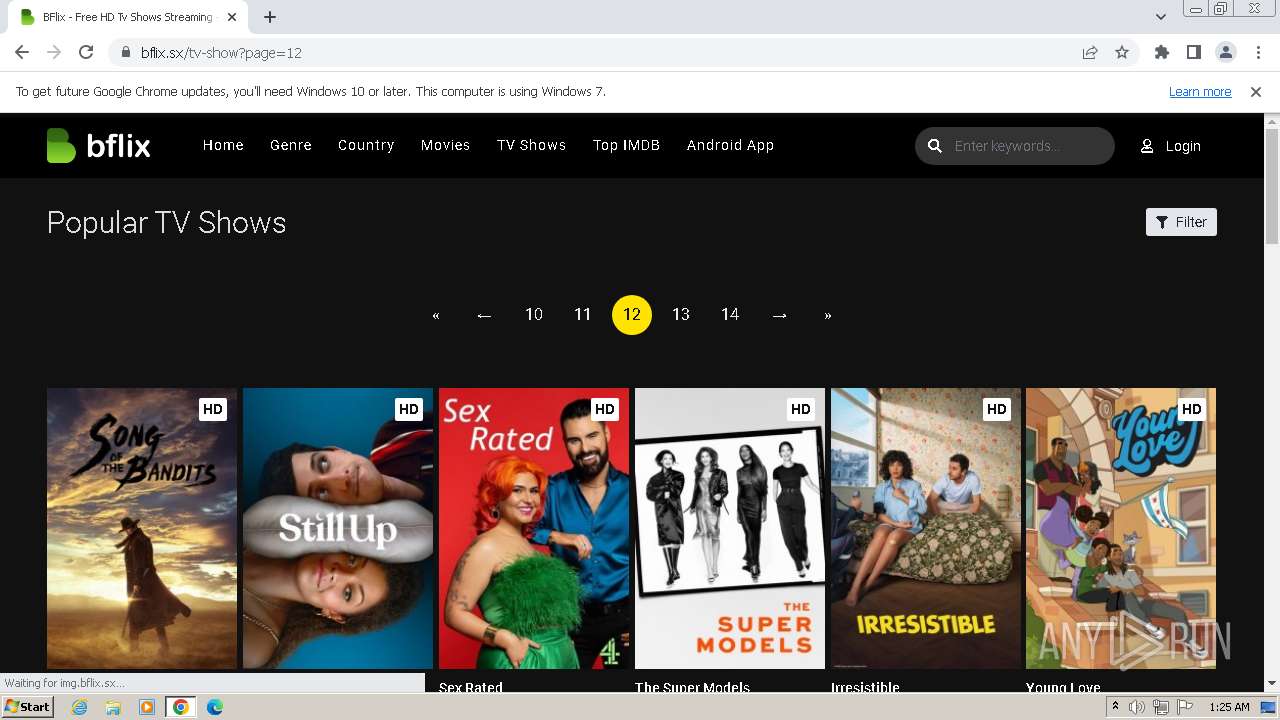Click the bflix logo

click(98, 146)
